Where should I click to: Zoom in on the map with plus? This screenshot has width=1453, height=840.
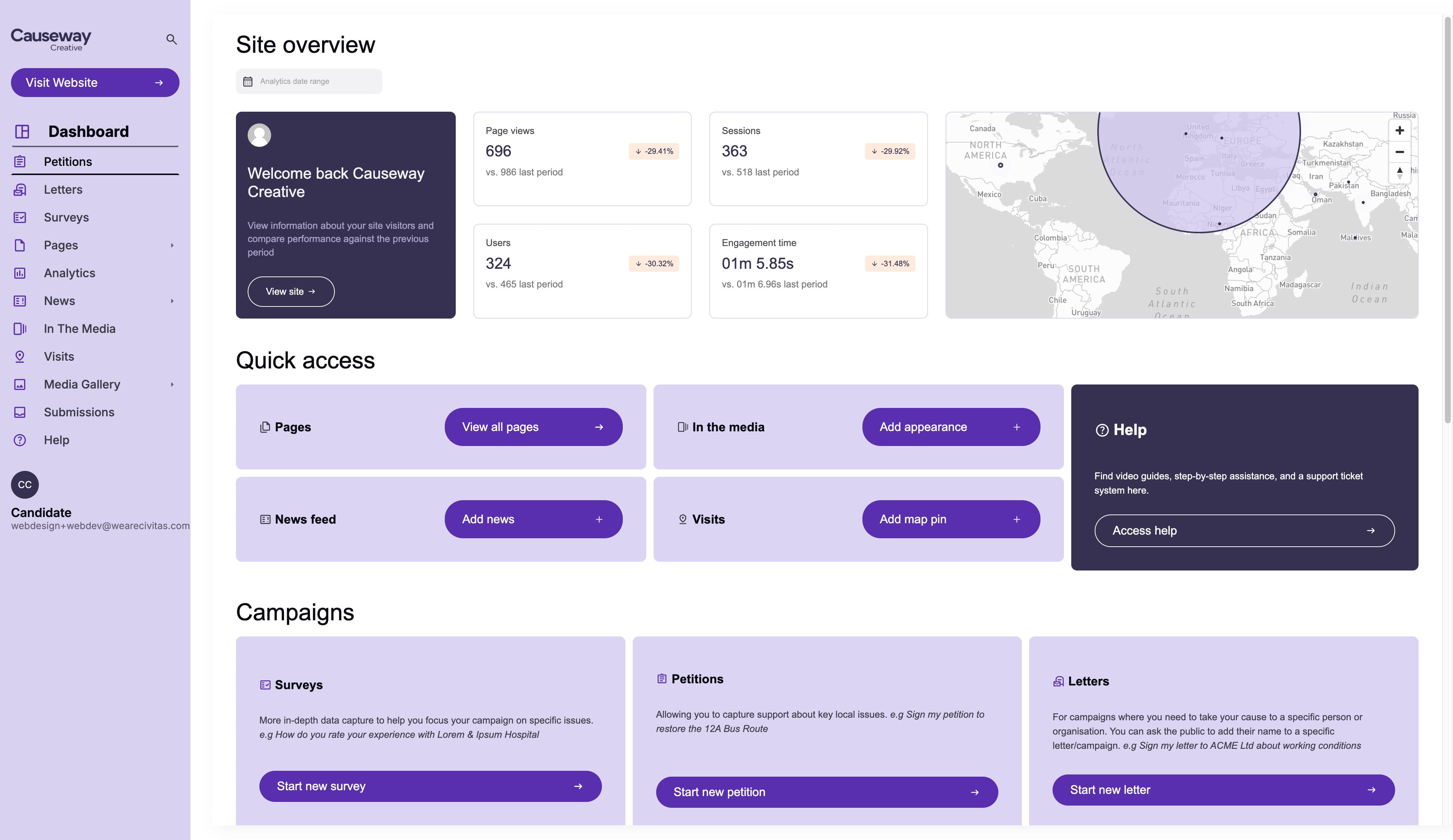1400,130
